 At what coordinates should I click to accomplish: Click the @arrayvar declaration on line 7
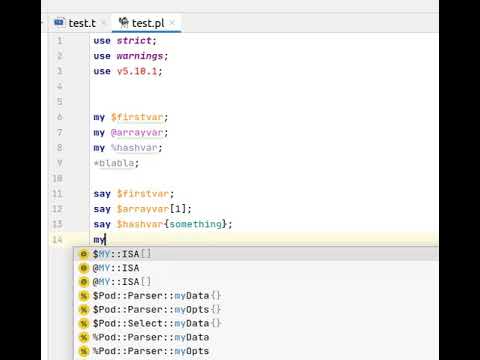(137, 133)
